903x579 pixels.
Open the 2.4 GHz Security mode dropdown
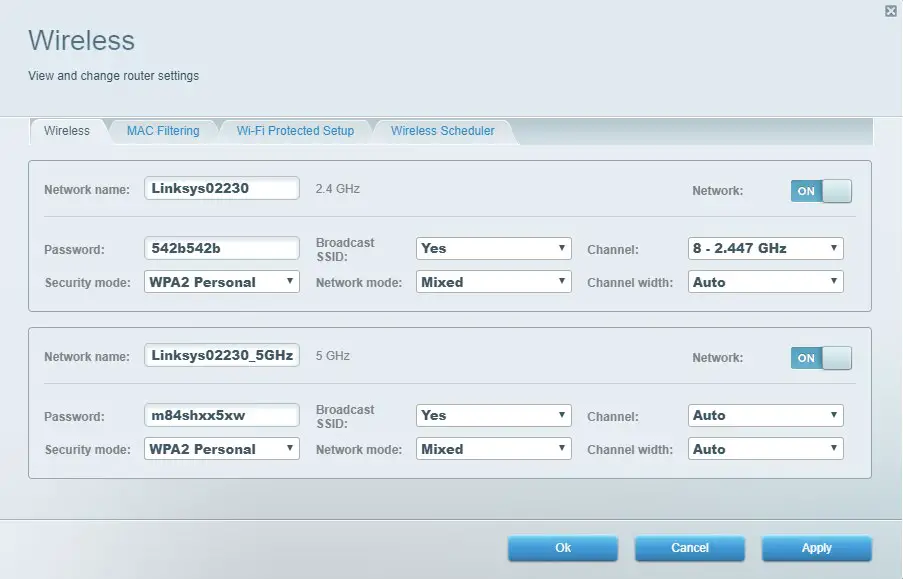coord(222,282)
